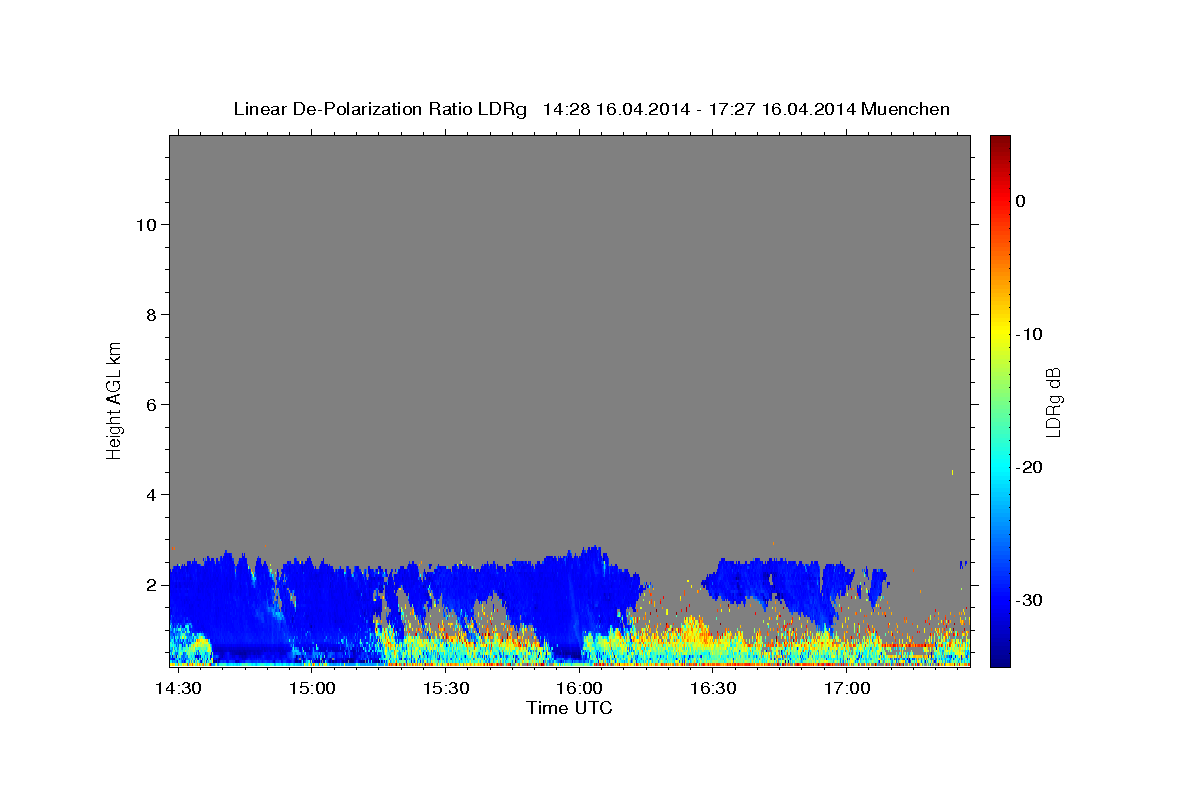Click the '14:30' time axis label
1200x800 pixels.
click(x=178, y=689)
